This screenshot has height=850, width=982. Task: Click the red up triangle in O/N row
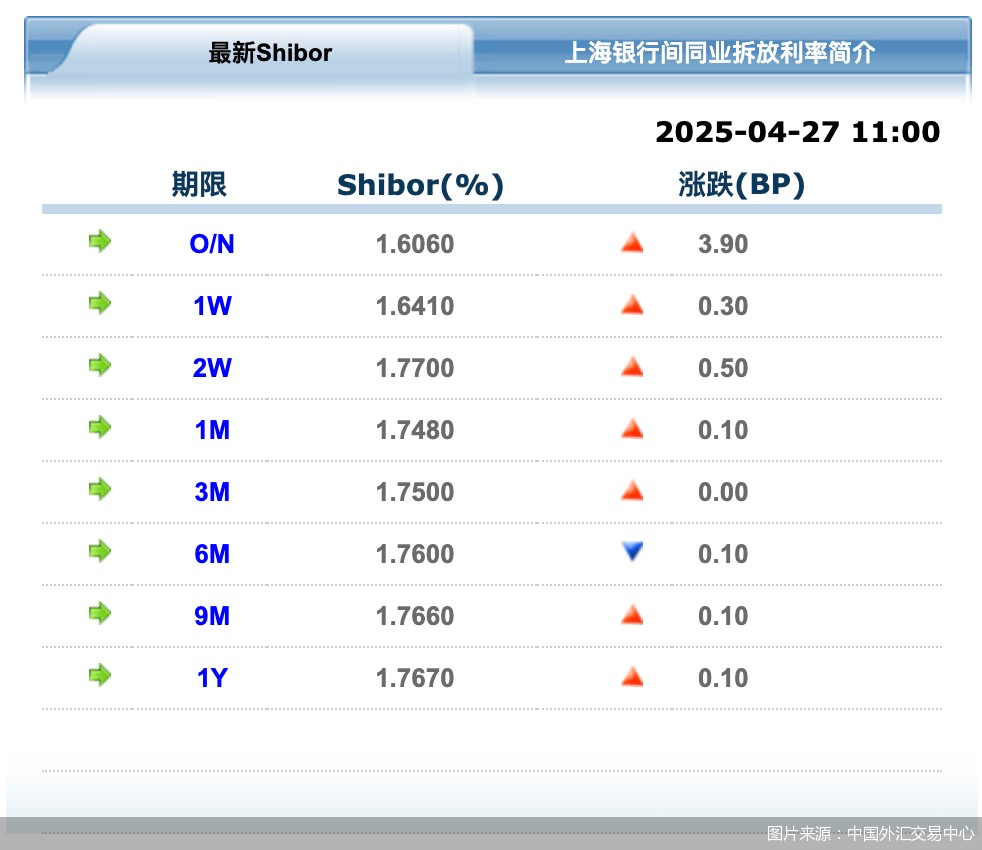(632, 242)
